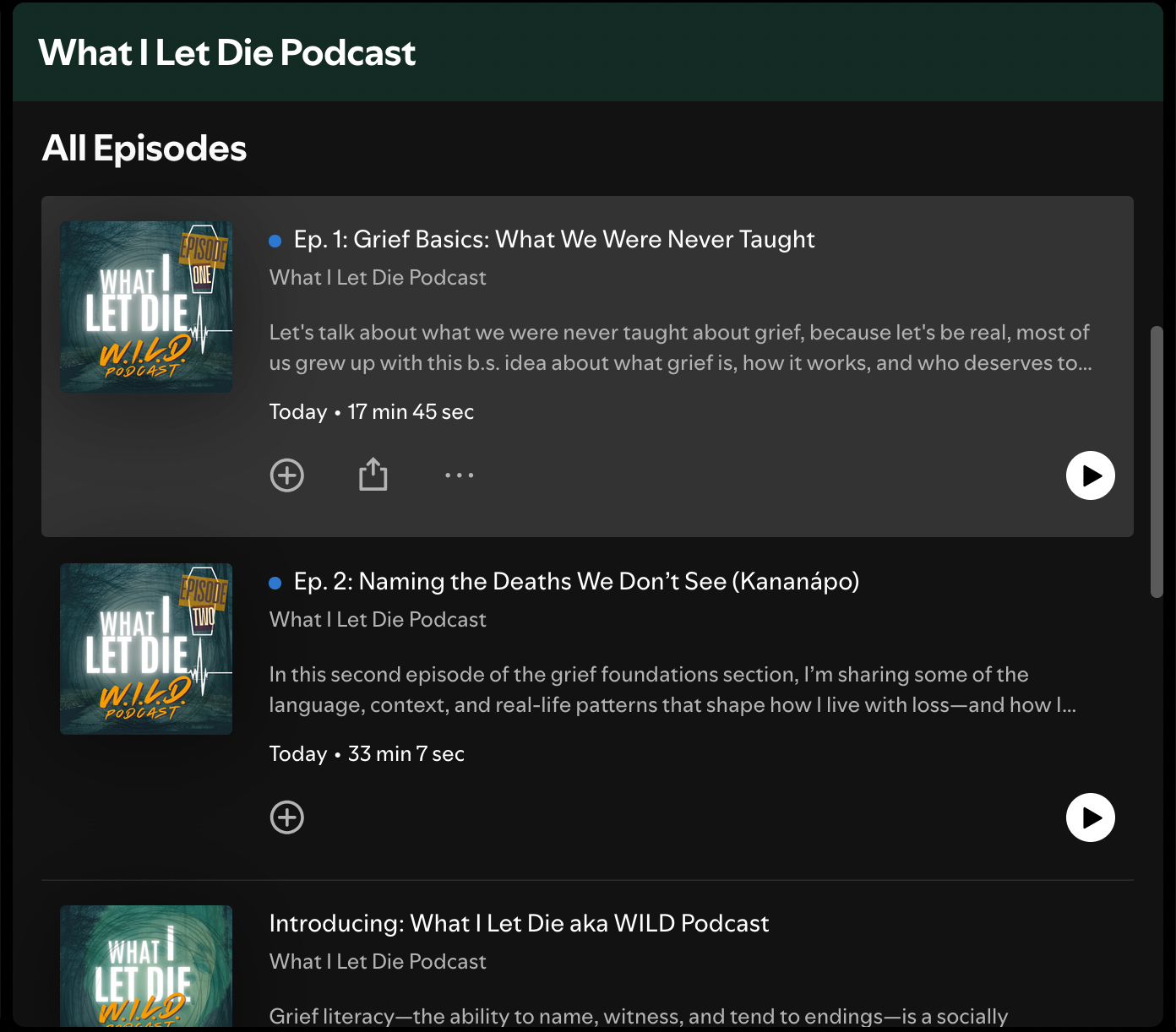
Task: Open Introducing: What I Let Die aka WILD Podcast
Action: 519,923
